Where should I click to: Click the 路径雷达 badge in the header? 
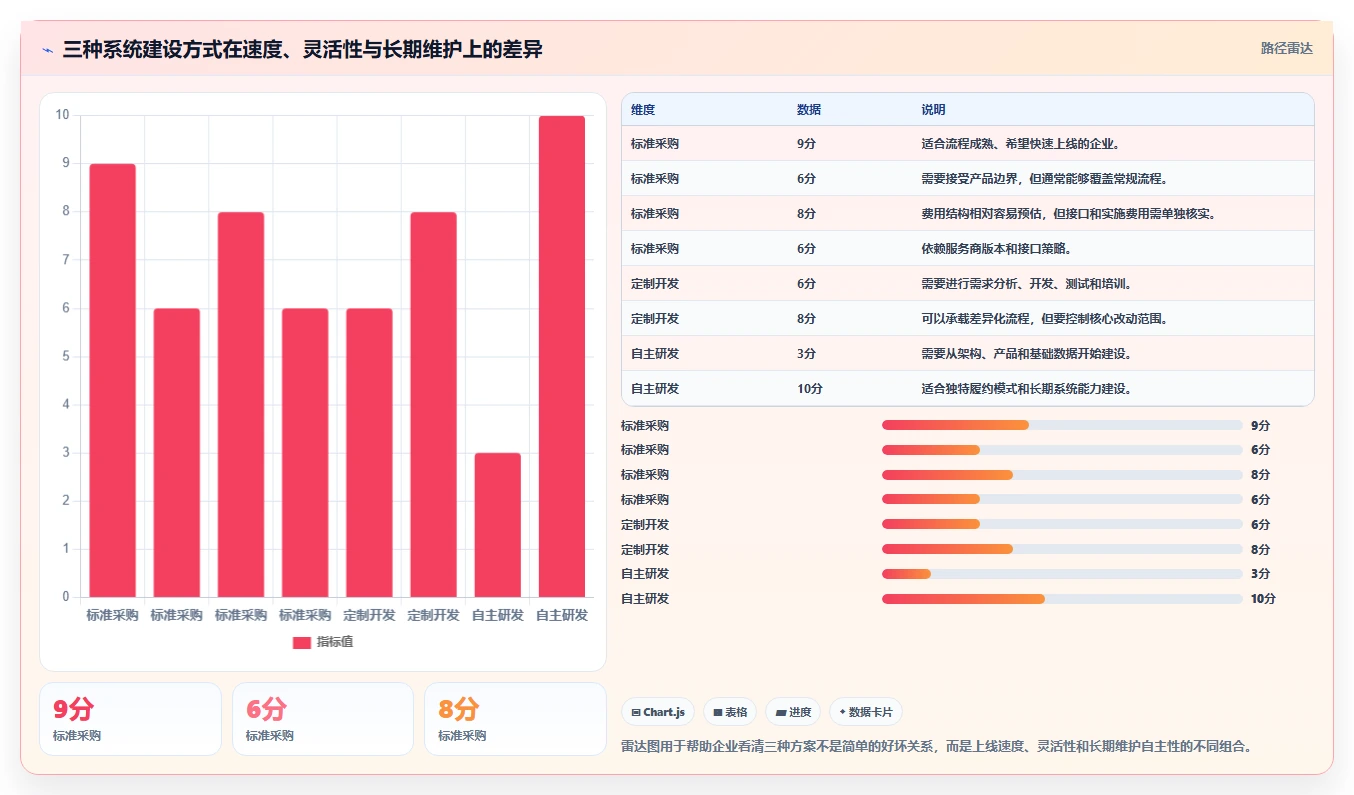[1286, 48]
